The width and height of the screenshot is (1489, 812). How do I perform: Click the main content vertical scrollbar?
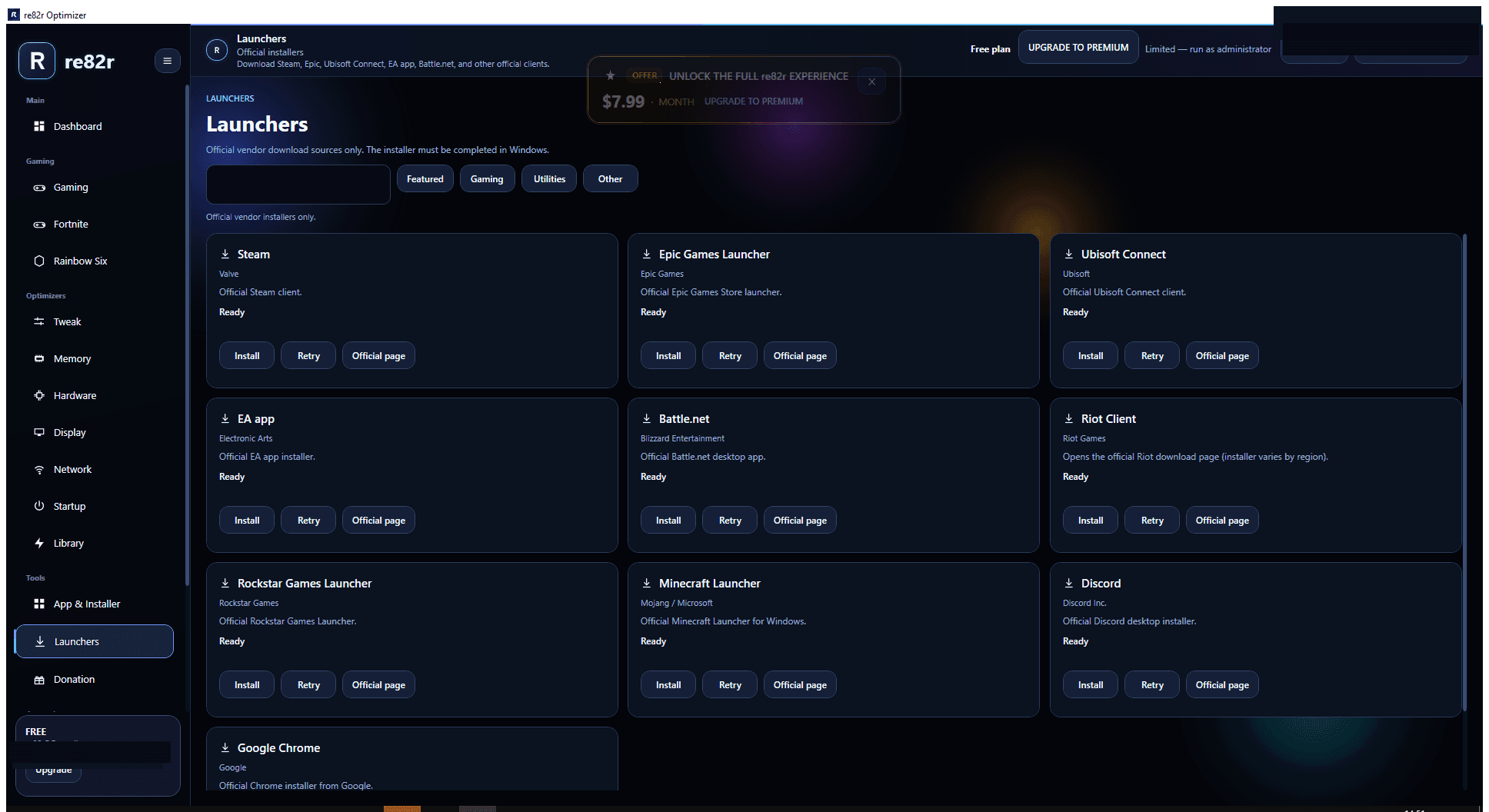pyautogui.click(x=1465, y=473)
